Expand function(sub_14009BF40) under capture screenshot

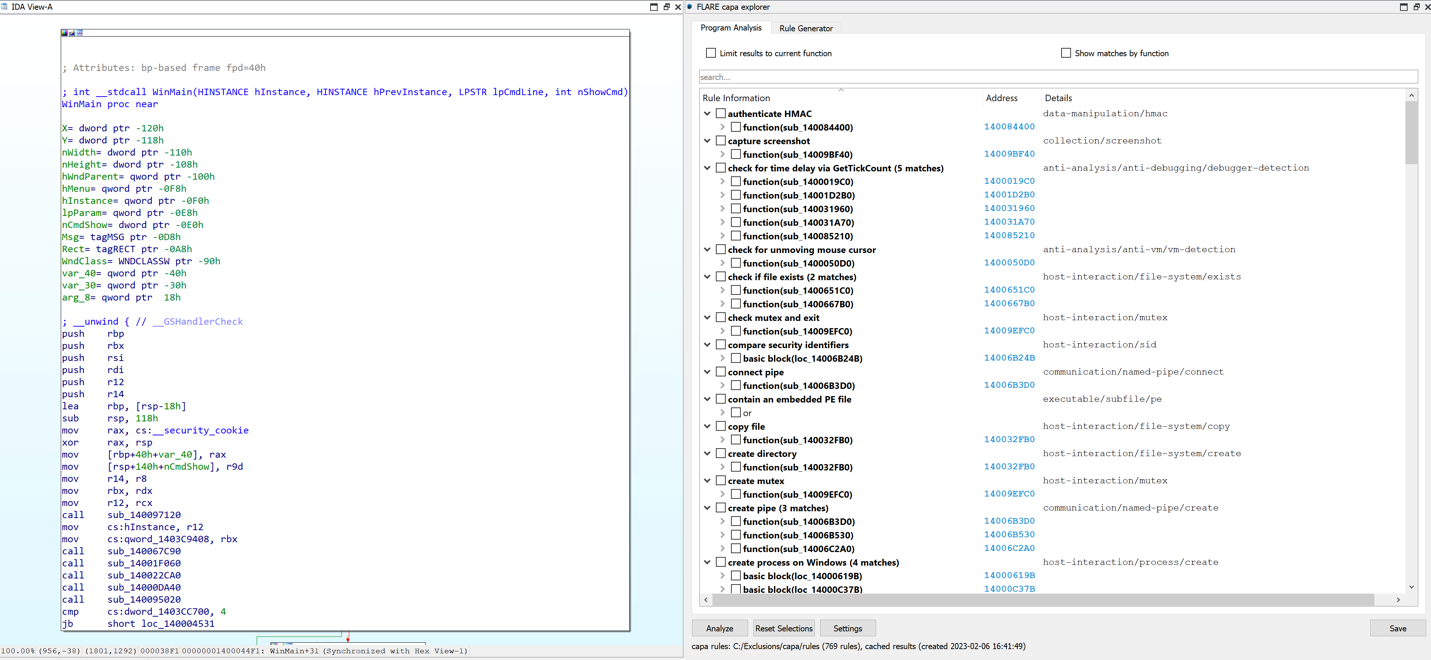coord(724,153)
